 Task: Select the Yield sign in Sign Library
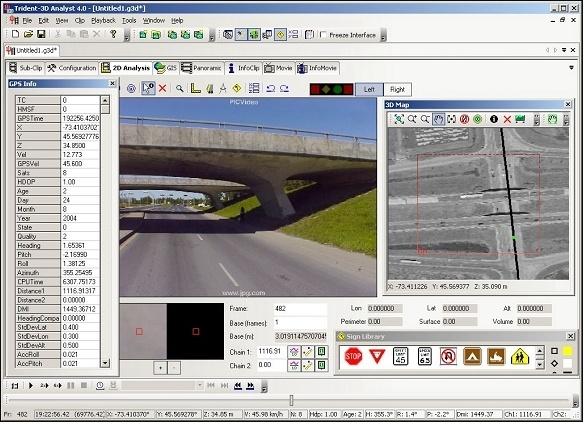pyautogui.click(x=377, y=356)
